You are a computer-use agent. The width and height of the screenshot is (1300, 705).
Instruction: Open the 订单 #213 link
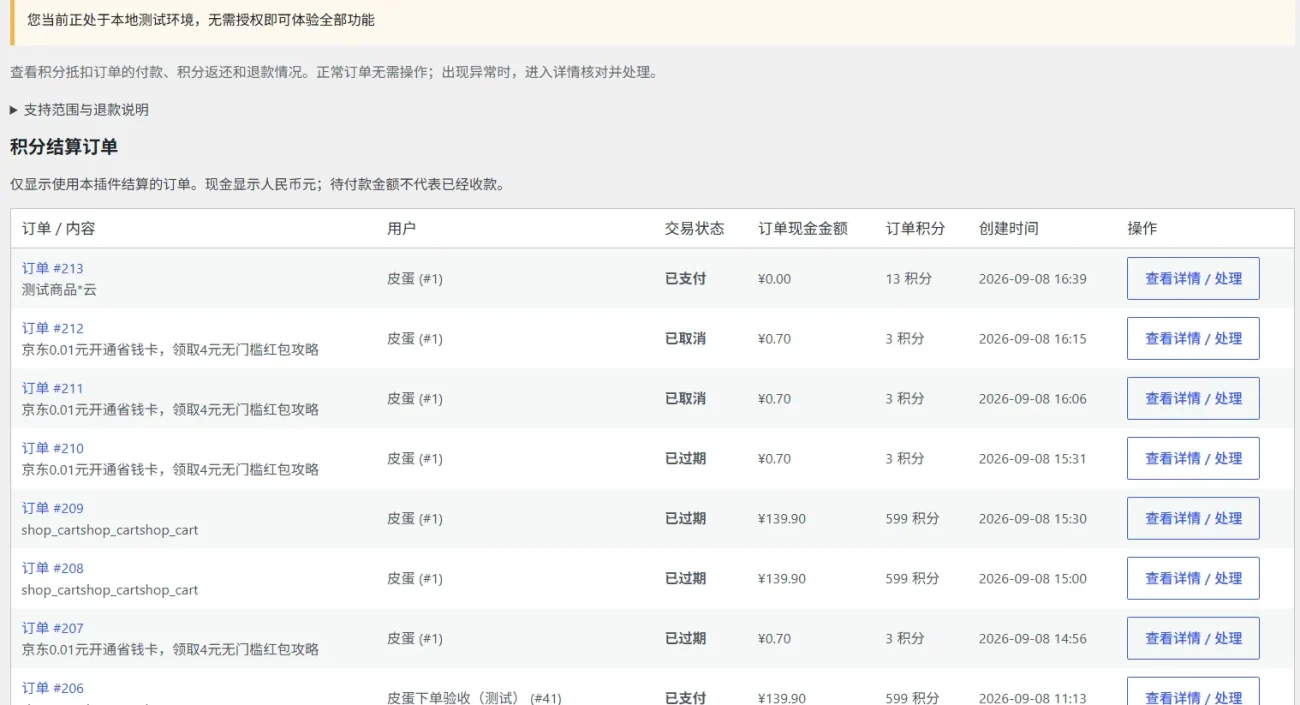[53, 268]
